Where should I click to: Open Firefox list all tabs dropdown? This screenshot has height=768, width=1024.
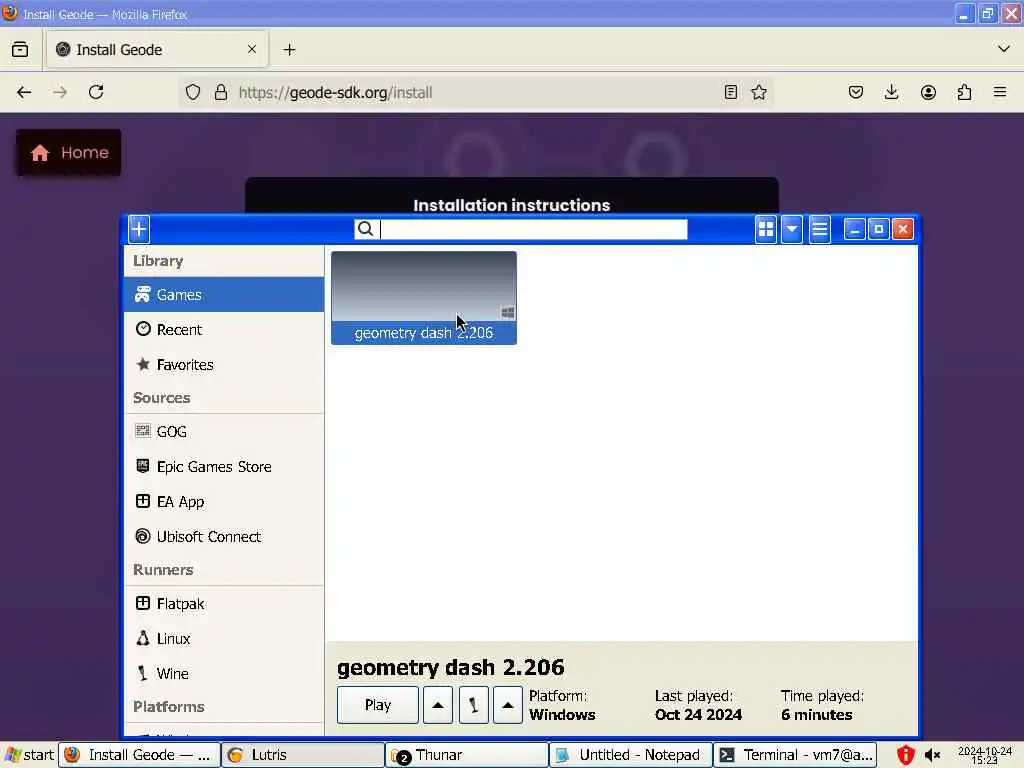1004,49
